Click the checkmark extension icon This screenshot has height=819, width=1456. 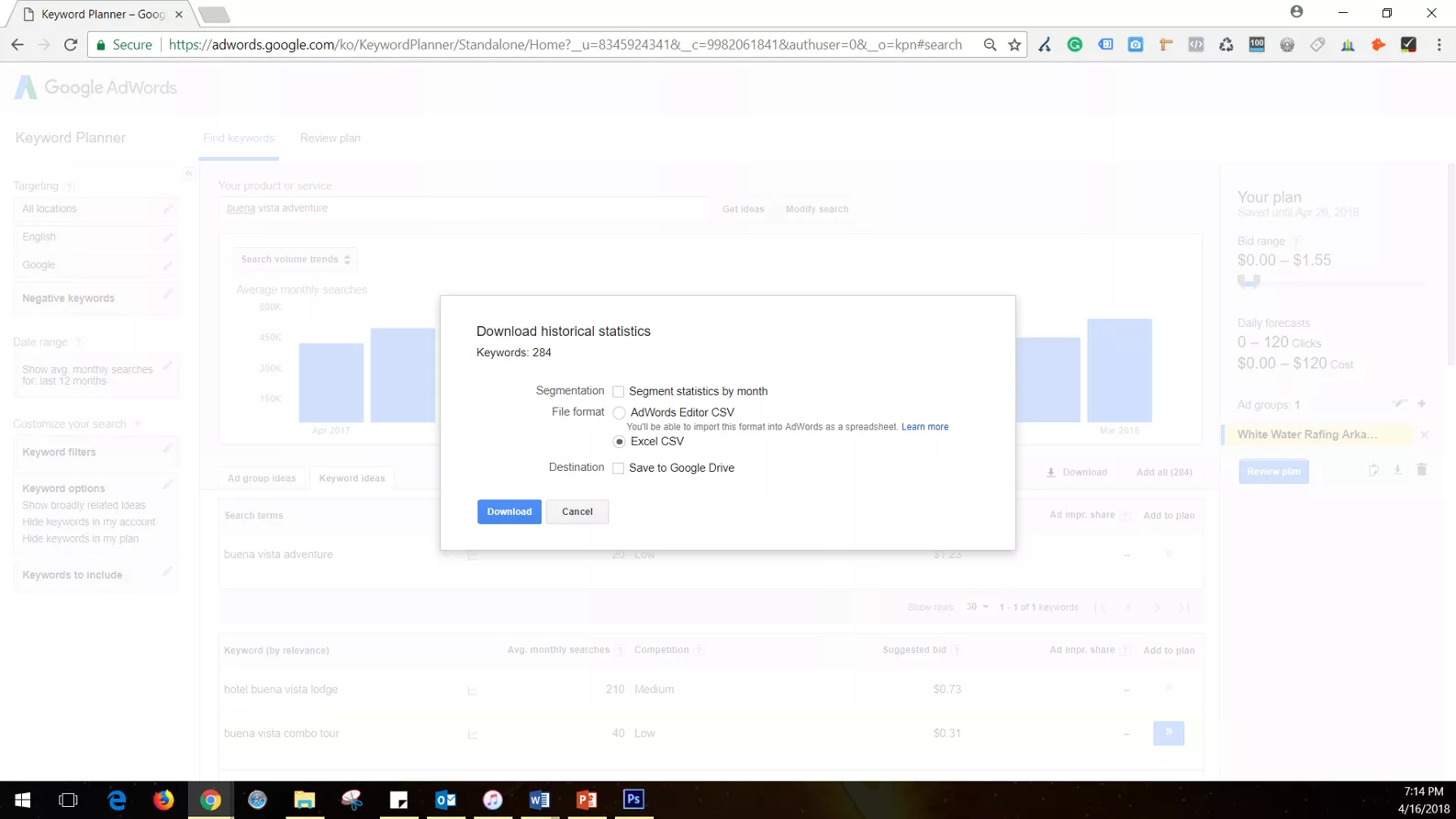coord(1408,44)
